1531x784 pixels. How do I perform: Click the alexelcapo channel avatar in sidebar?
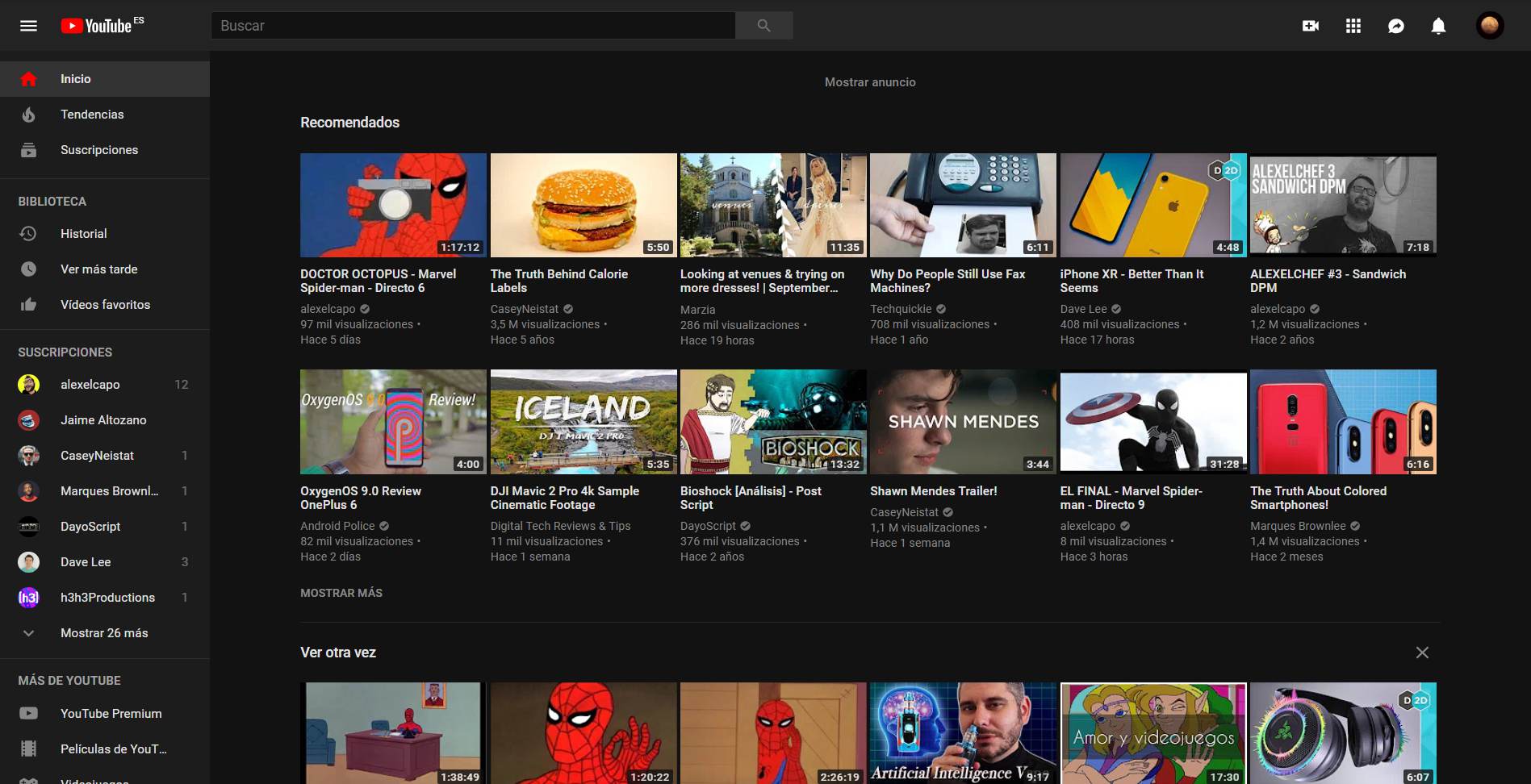(28, 385)
